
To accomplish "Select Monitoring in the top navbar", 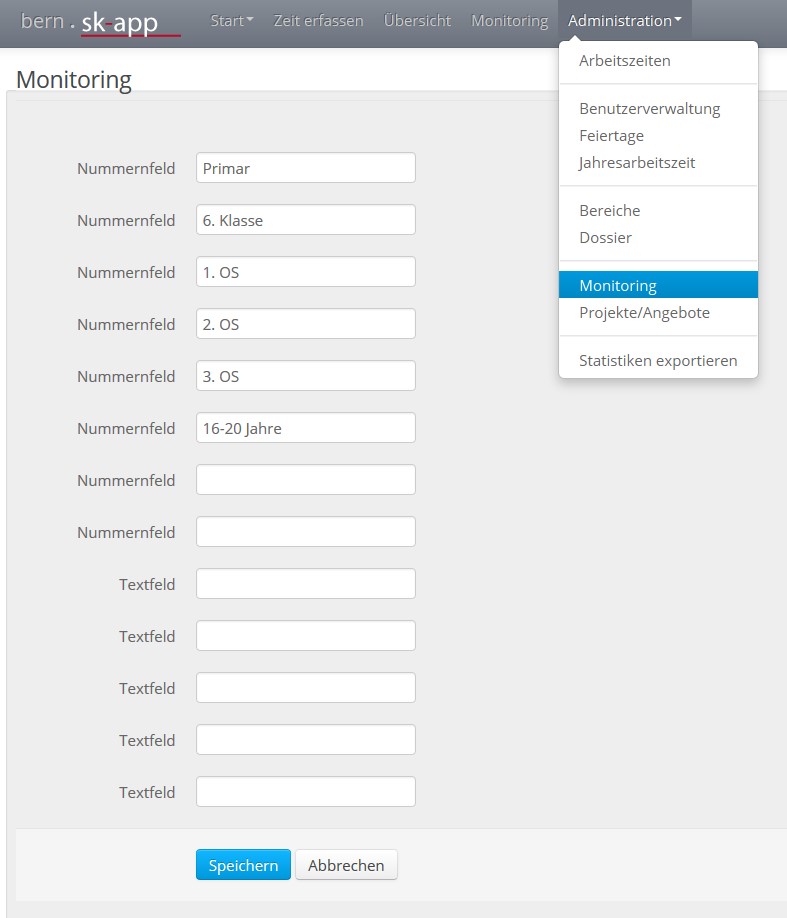I will click(x=509, y=21).
